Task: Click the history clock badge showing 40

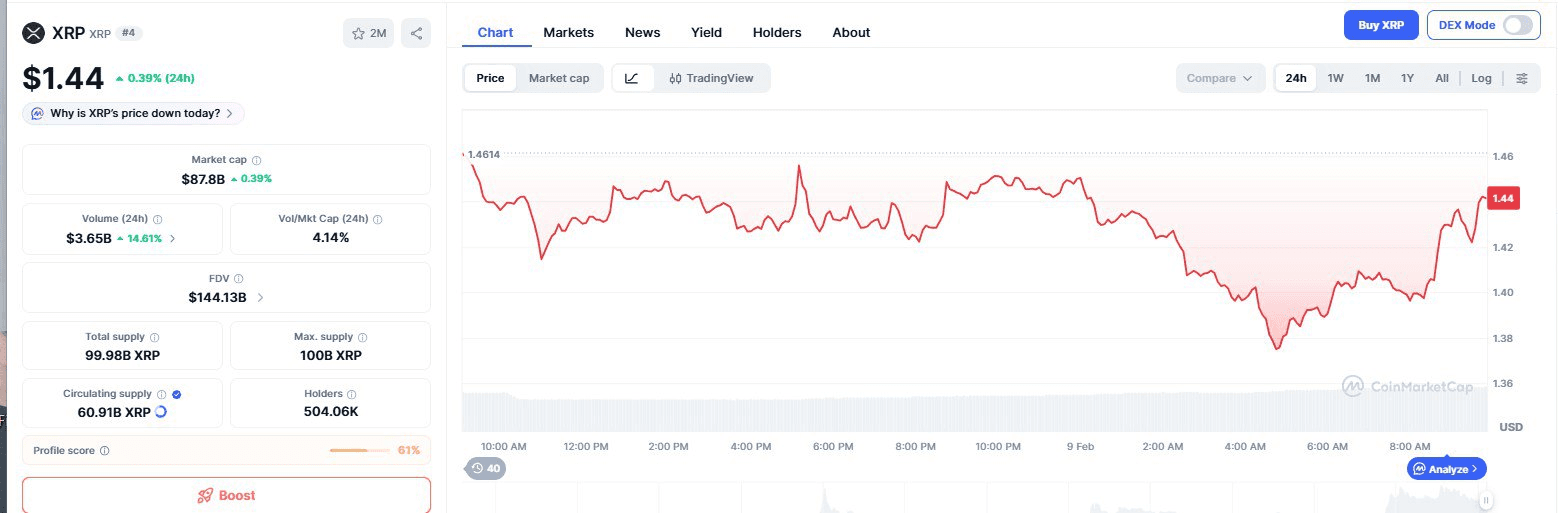Action: tap(486, 467)
